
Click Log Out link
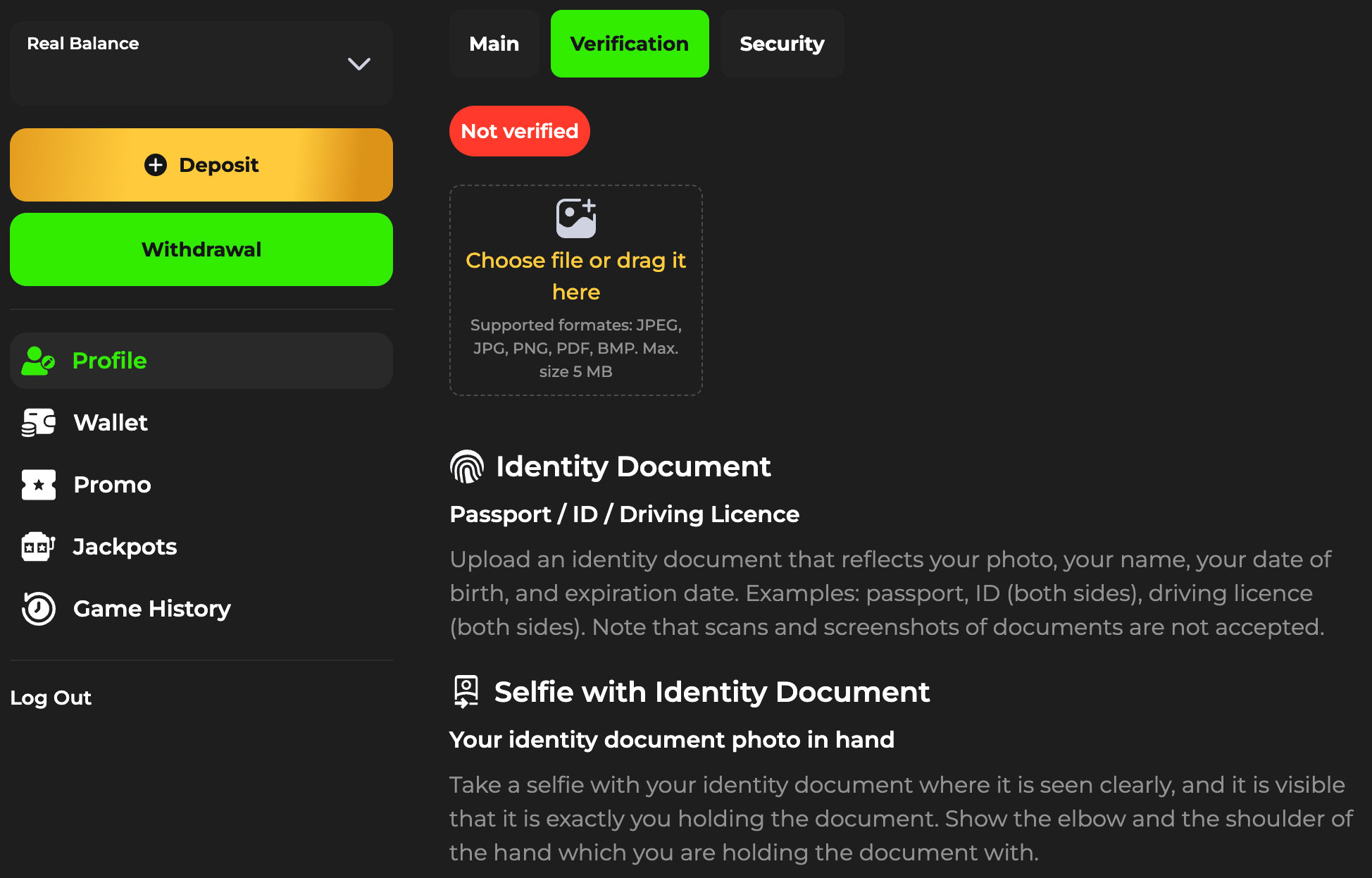tap(51, 698)
